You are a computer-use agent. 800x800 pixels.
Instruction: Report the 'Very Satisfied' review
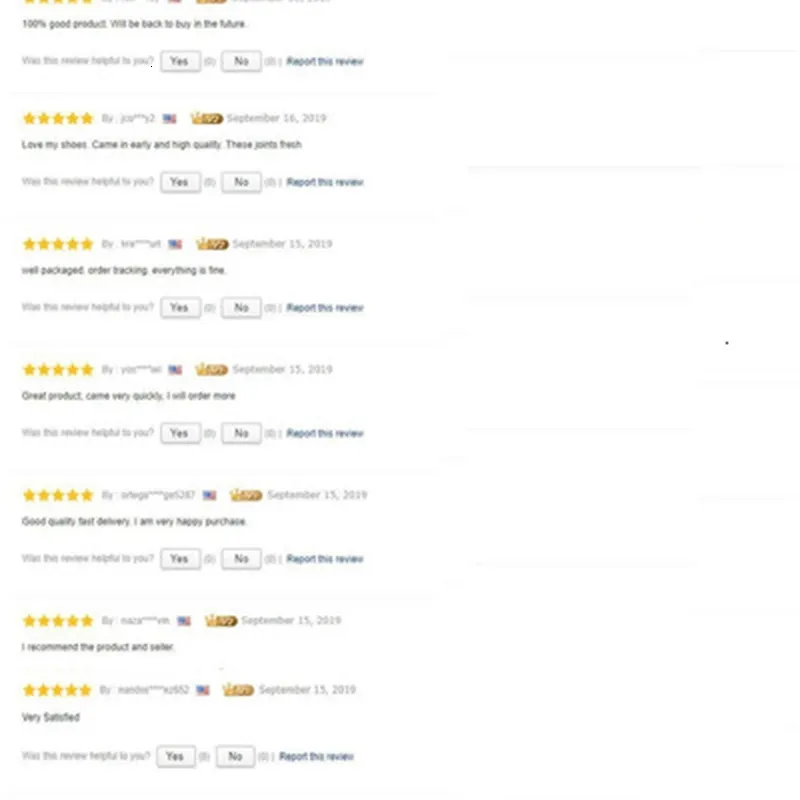(316, 757)
